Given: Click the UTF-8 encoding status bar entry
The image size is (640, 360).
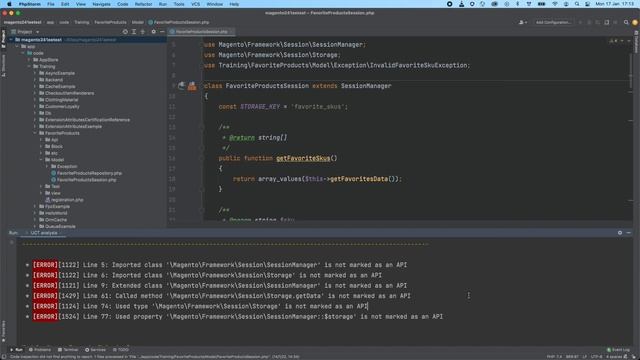Looking at the screenshot, I should pyautogui.click(x=596, y=356).
